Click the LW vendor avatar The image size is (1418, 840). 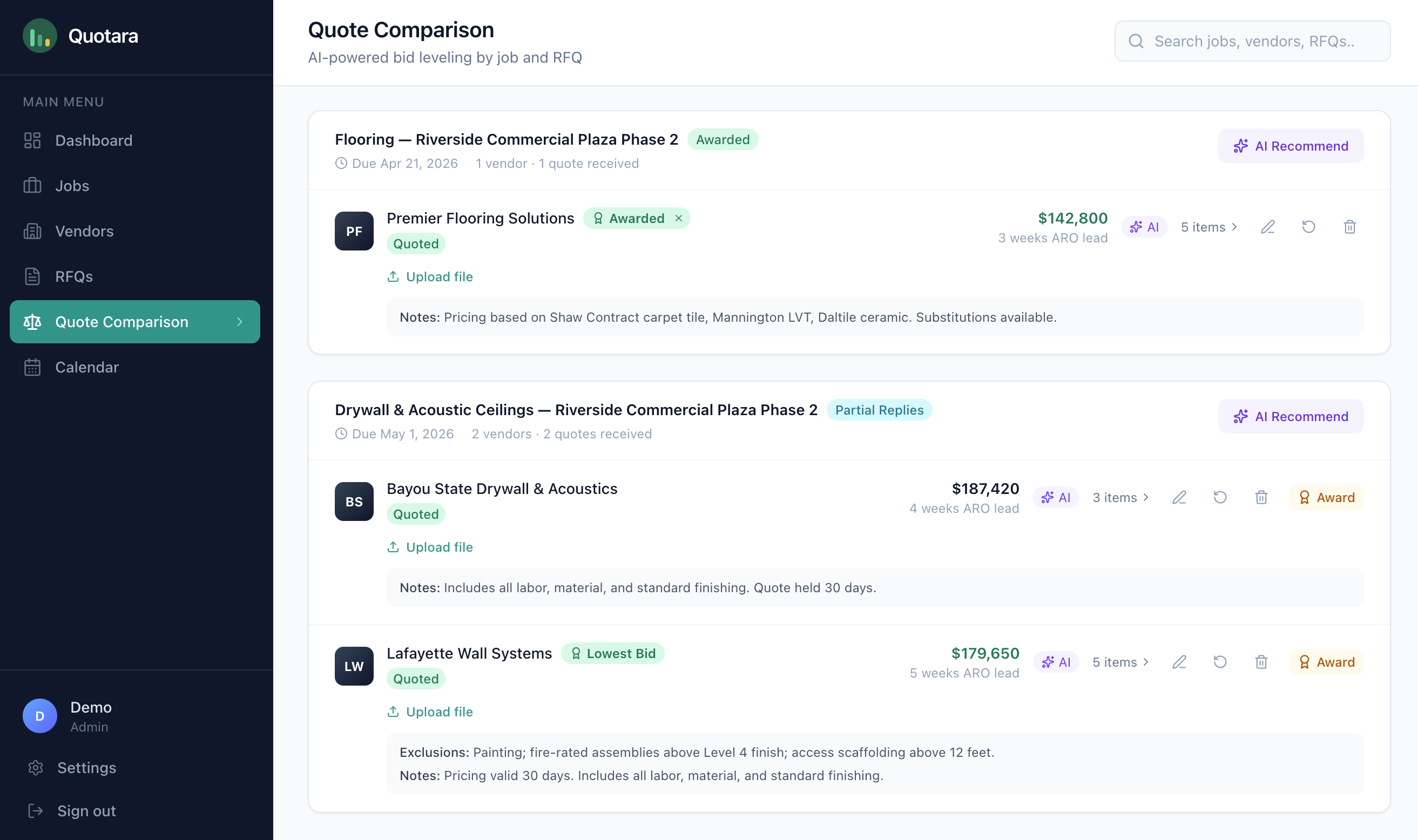click(x=354, y=666)
